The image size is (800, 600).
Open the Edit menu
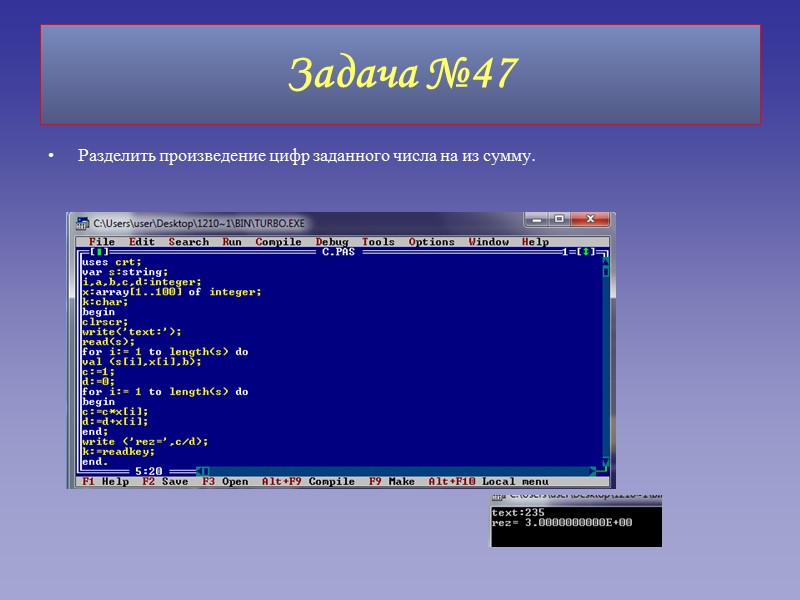point(141,242)
